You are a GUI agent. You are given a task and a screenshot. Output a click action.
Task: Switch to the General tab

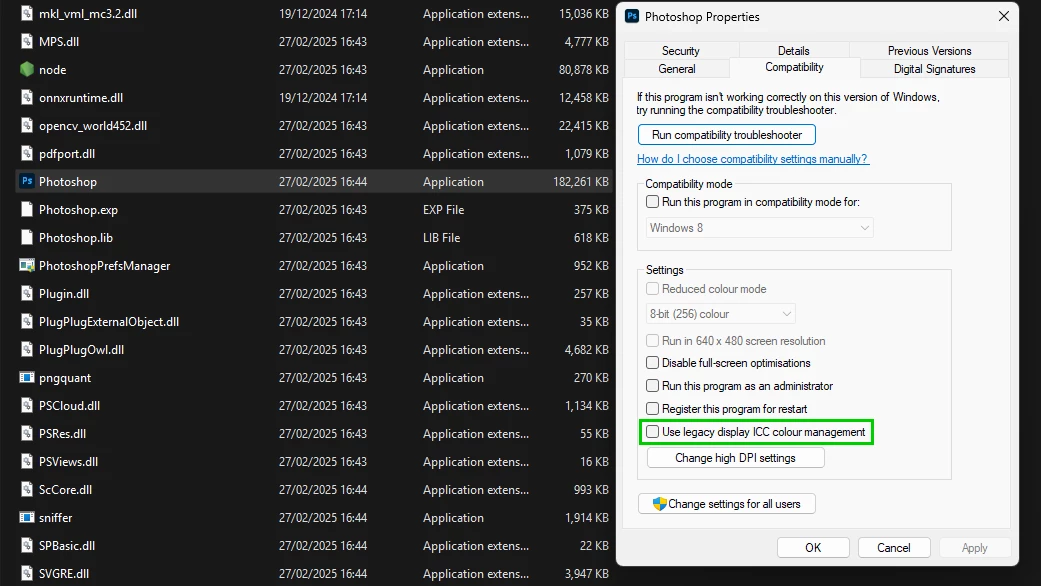click(677, 69)
